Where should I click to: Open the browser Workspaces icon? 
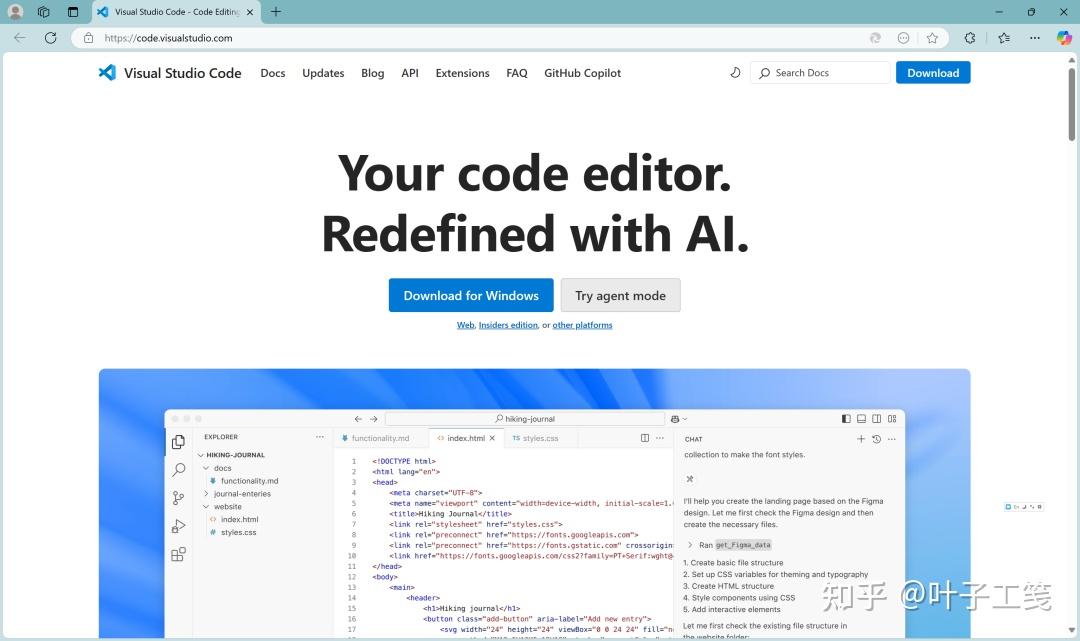pos(43,12)
